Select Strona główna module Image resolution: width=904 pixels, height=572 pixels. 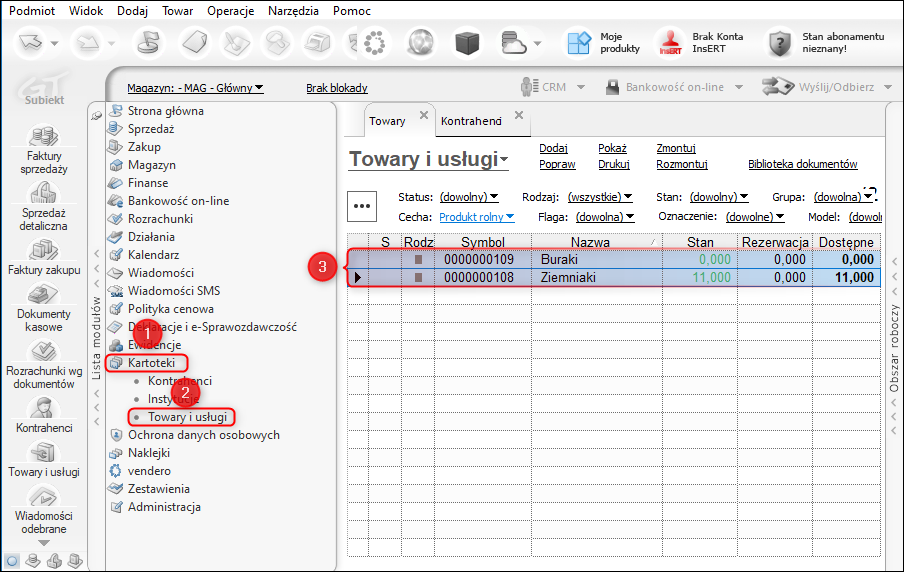coord(165,111)
